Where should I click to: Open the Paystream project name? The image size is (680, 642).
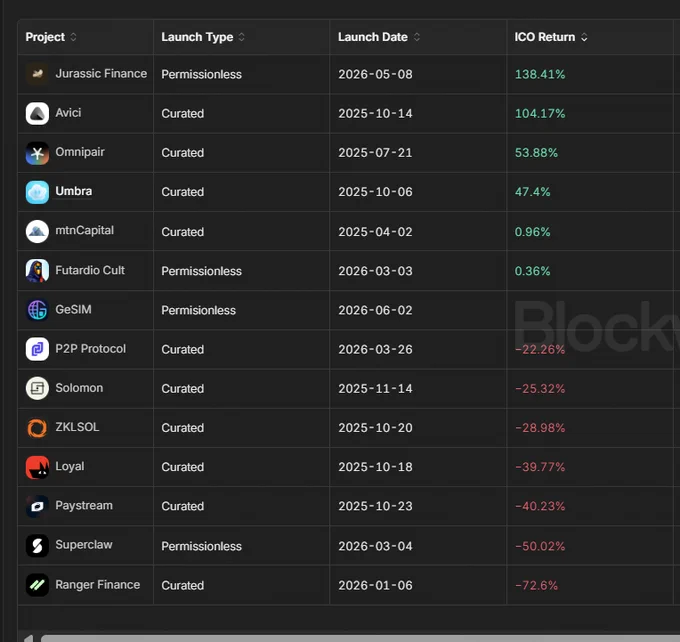[x=84, y=506]
